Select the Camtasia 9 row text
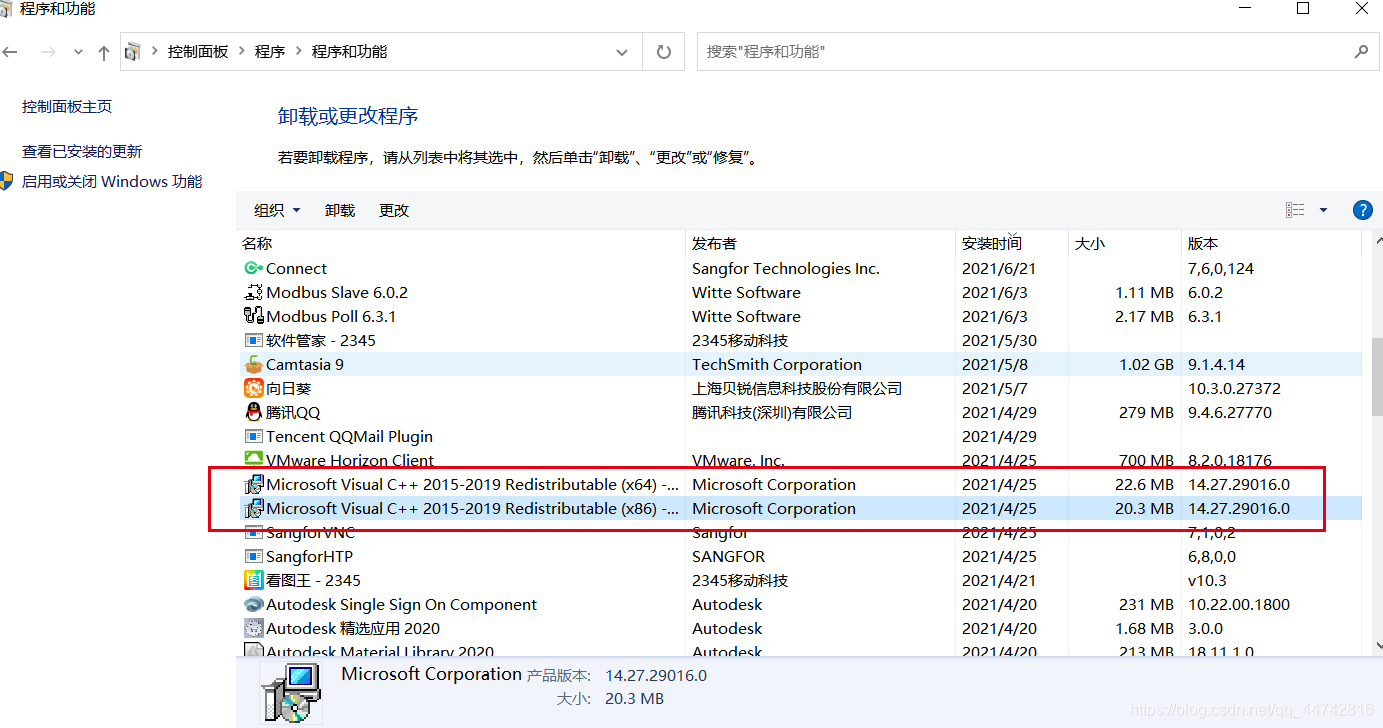The height and width of the screenshot is (728, 1383). (305, 364)
